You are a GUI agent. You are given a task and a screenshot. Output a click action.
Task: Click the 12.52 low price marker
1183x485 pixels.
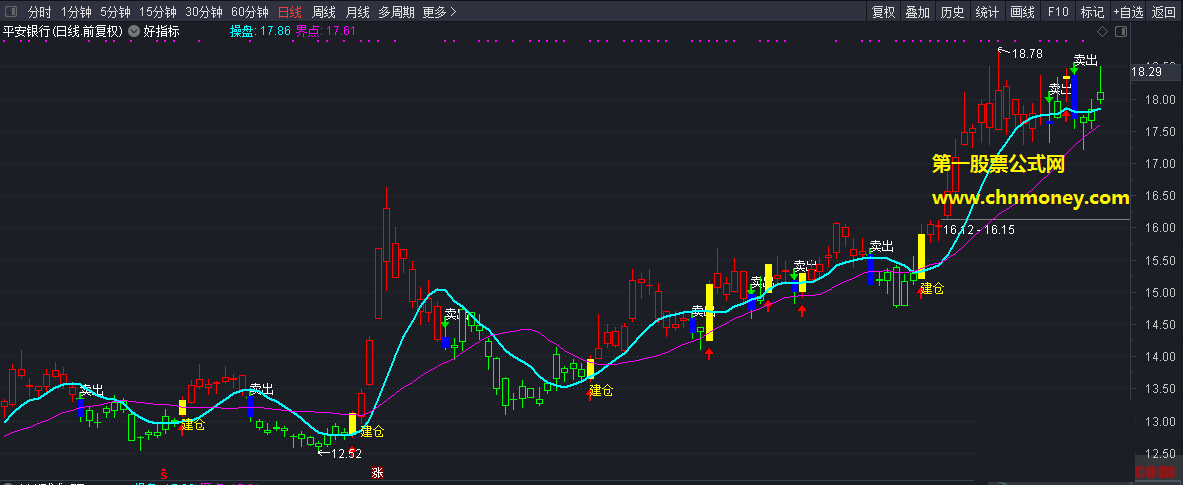click(340, 453)
